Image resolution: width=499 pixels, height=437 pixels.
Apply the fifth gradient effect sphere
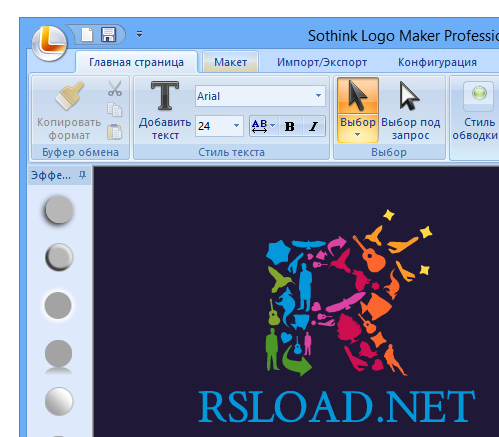pos(59,402)
